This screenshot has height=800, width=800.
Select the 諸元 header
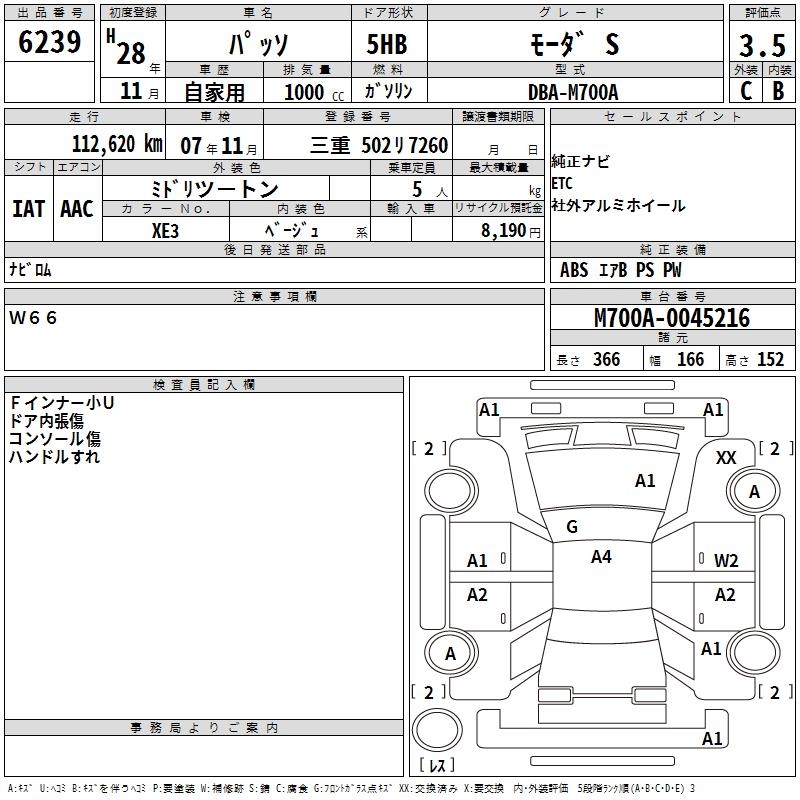tap(672, 337)
